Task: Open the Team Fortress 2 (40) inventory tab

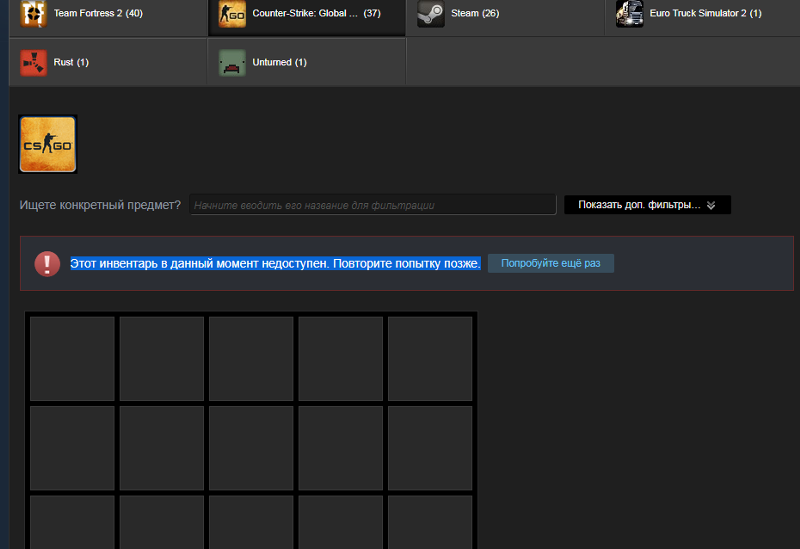Action: pyautogui.click(x=97, y=14)
